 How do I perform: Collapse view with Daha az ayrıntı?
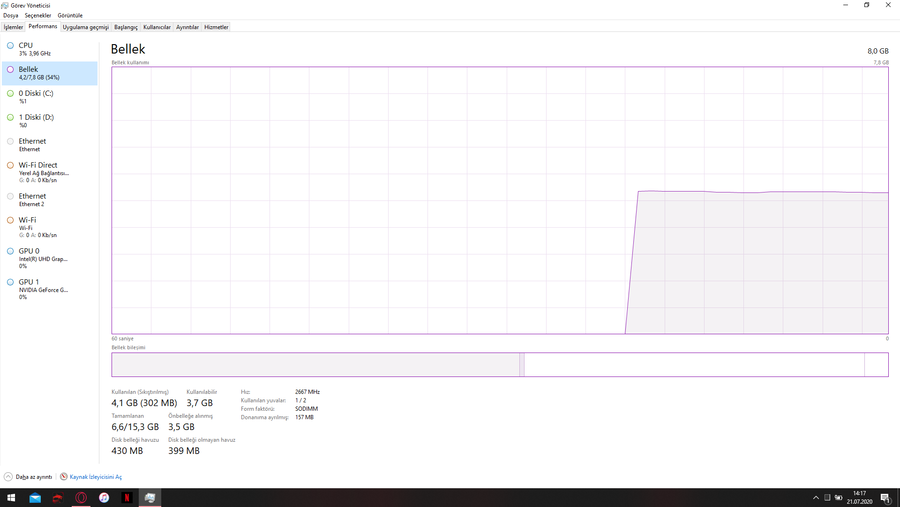click(28, 477)
